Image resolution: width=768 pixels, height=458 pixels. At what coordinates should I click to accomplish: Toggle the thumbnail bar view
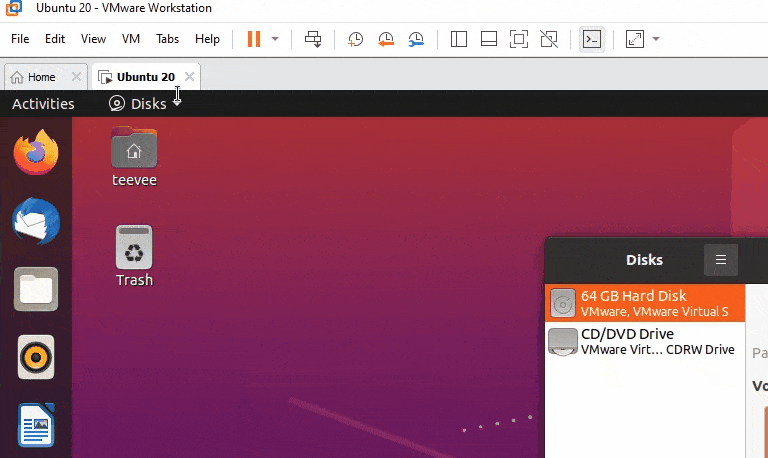(489, 39)
